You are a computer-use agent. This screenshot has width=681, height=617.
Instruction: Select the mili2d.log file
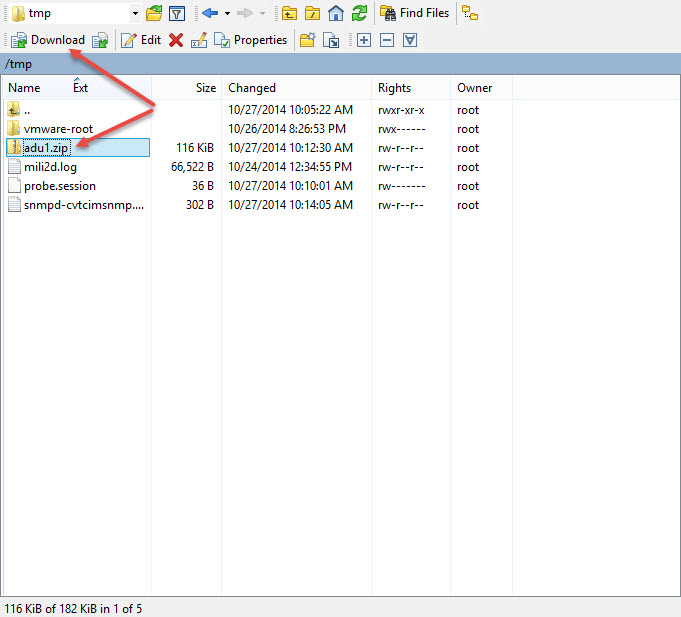[50, 167]
